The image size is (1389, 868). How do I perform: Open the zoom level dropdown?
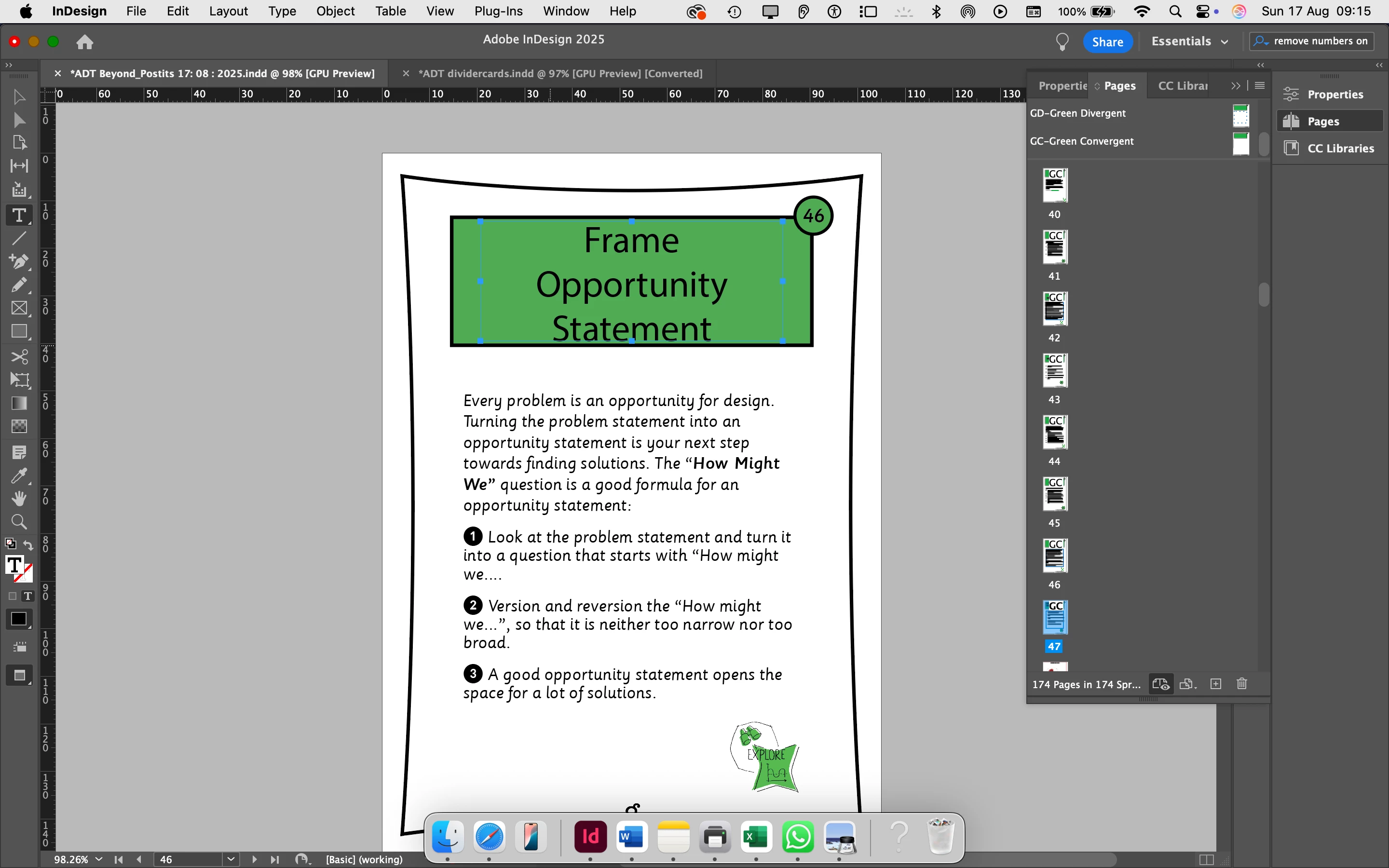tap(99, 859)
